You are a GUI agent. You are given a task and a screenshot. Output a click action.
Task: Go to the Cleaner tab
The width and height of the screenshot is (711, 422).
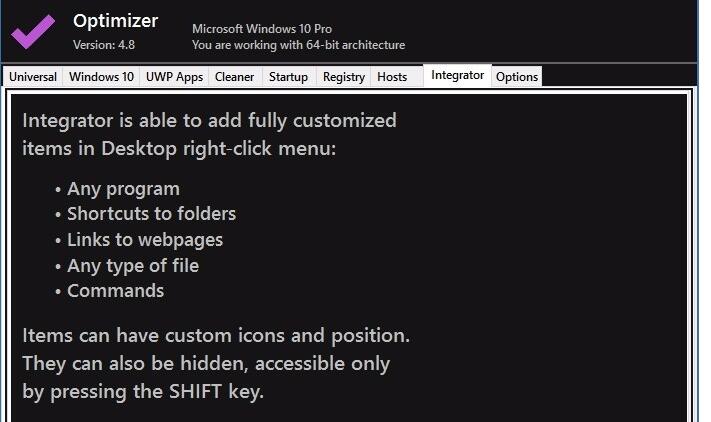234,77
